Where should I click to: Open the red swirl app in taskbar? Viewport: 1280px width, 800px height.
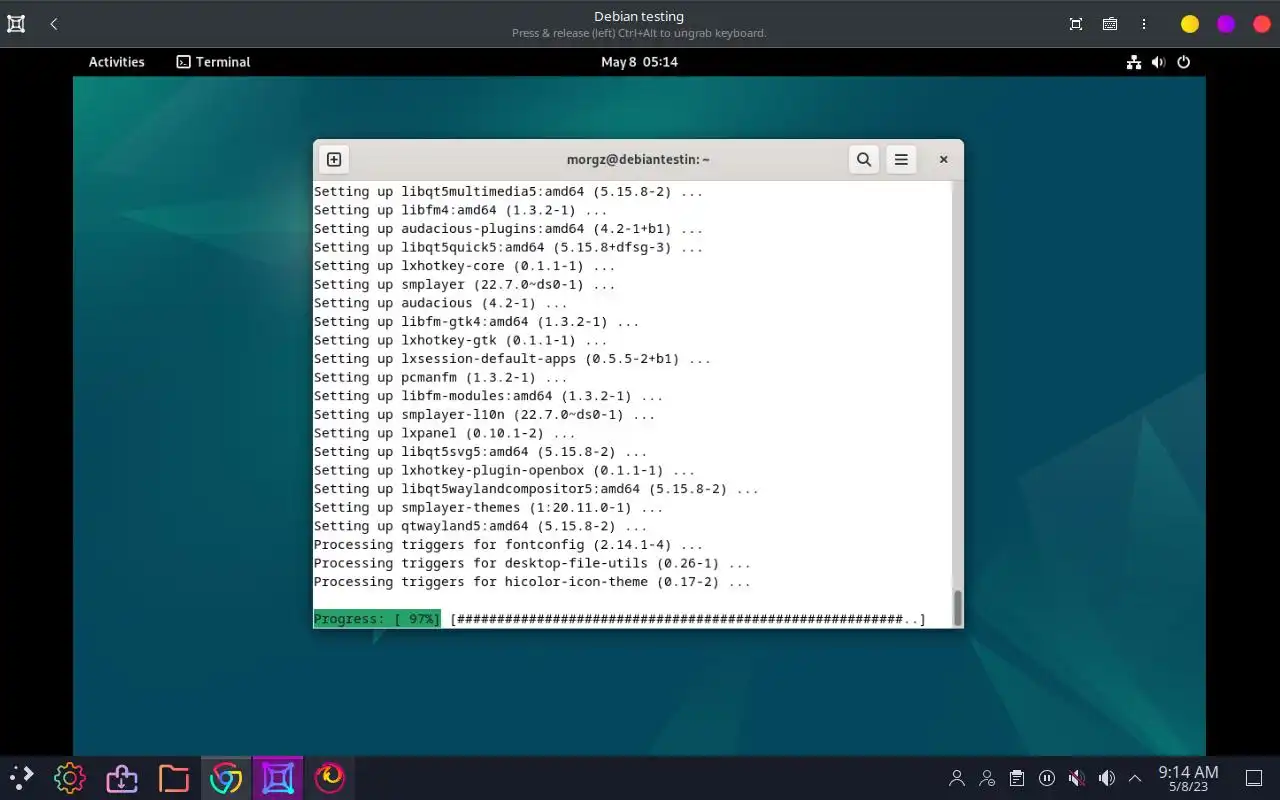[x=330, y=778]
